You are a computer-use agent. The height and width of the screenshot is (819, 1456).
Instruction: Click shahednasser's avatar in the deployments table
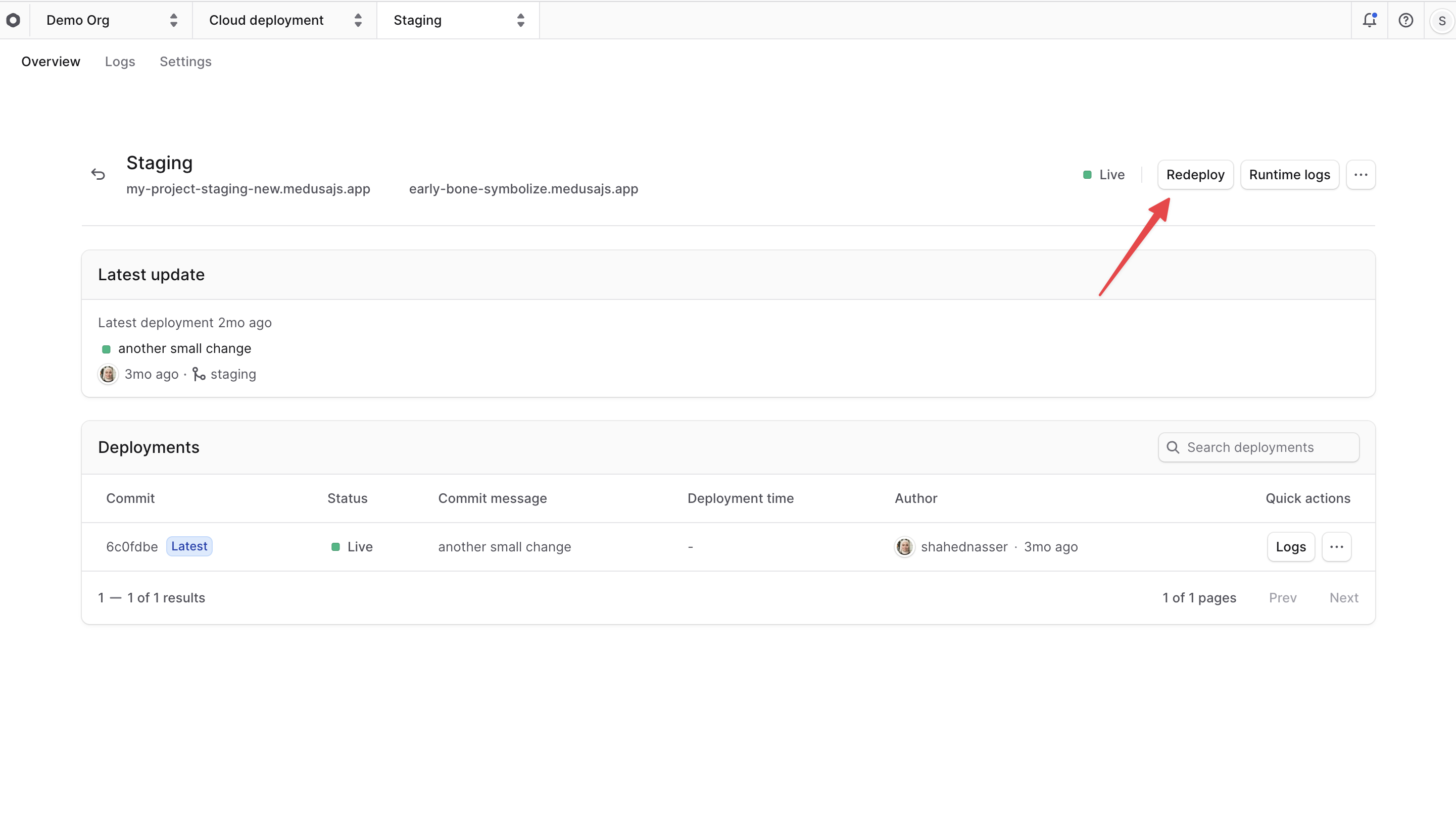tap(904, 547)
